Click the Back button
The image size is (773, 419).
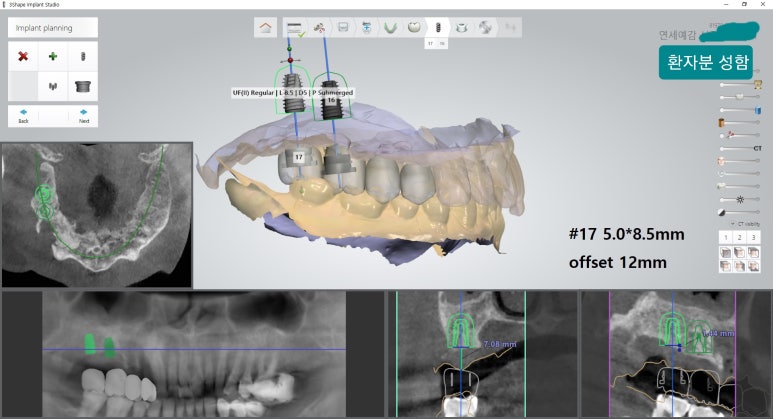click(23, 115)
